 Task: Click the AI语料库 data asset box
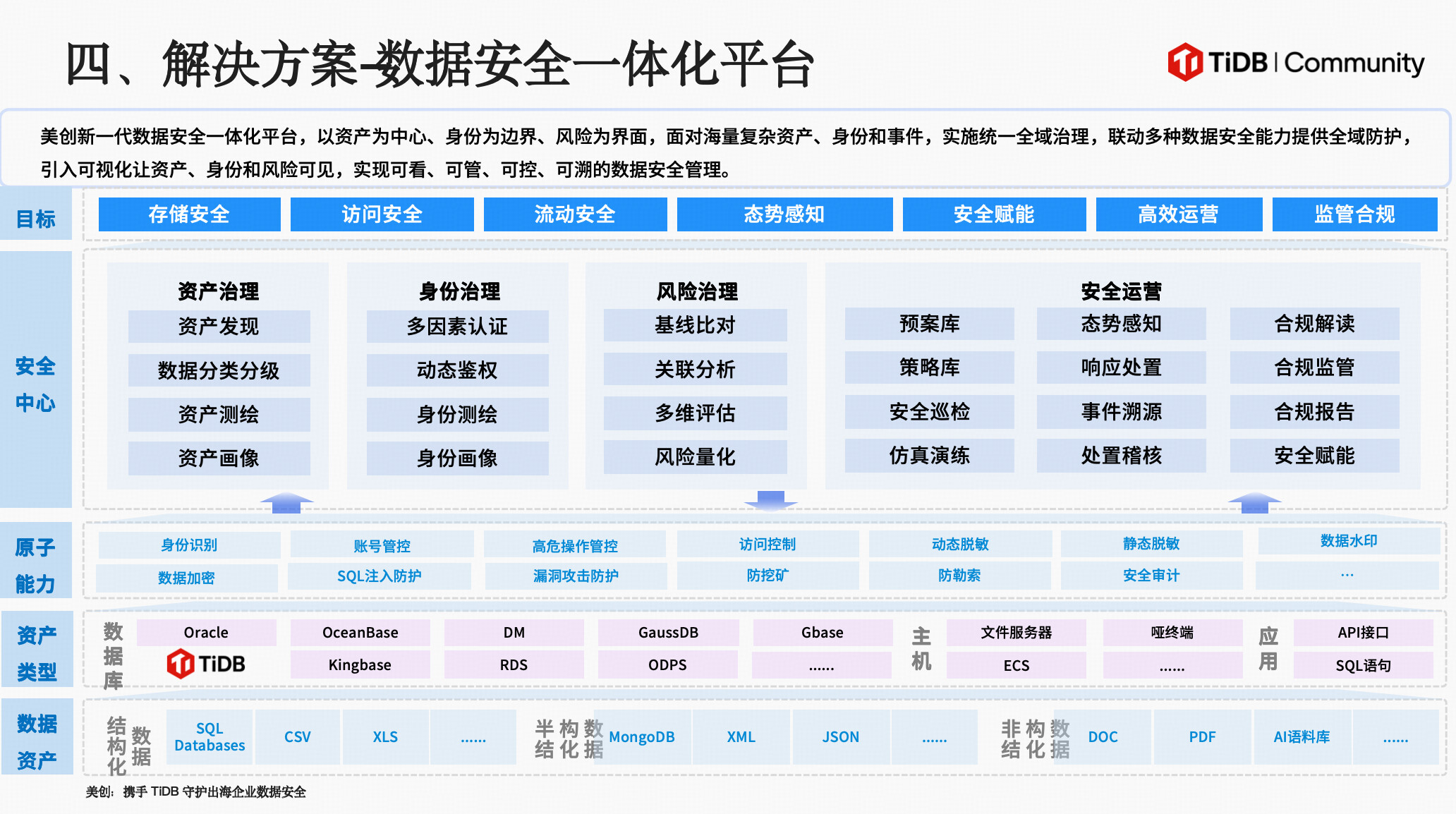pyautogui.click(x=1301, y=737)
